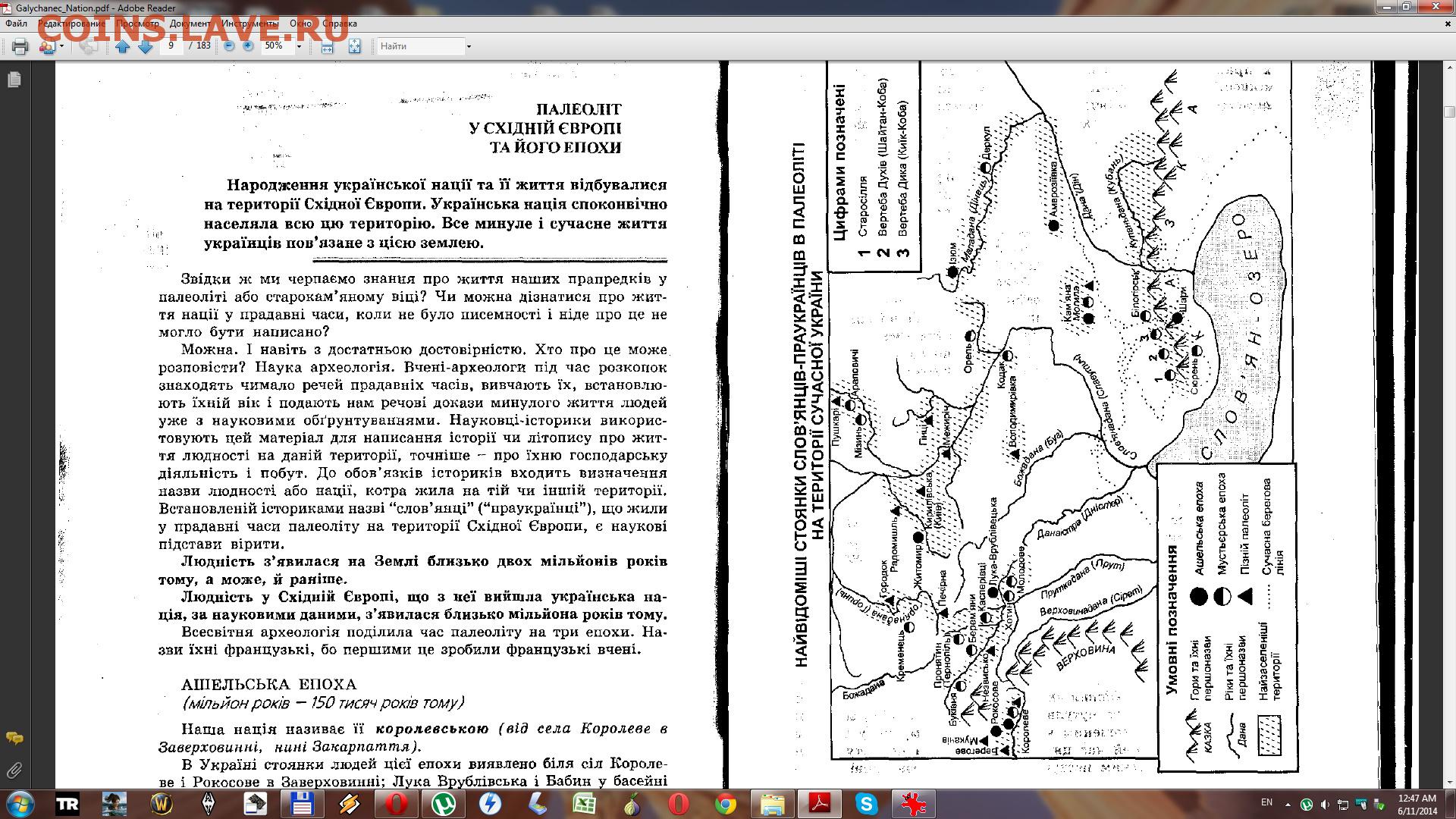Open the Excel taskbar icon
The height and width of the screenshot is (819, 1456).
[x=584, y=805]
